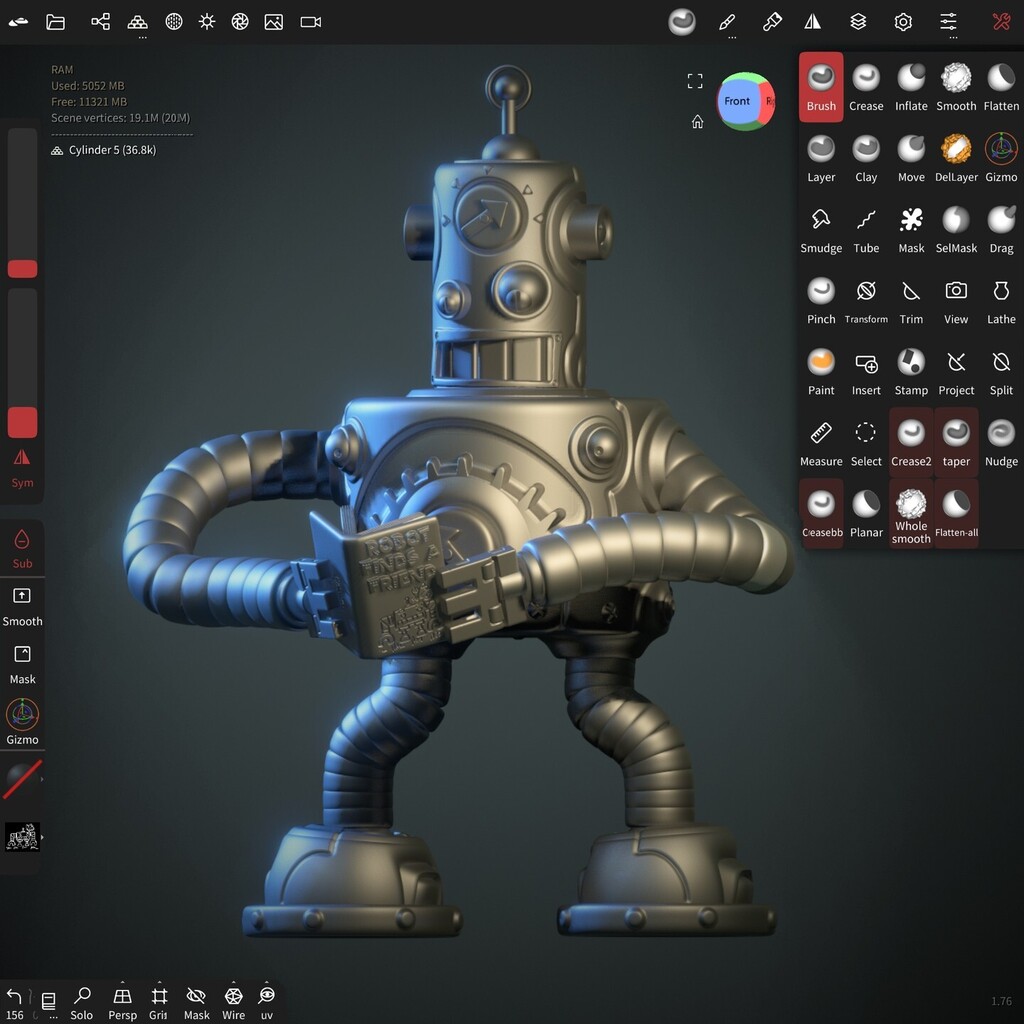The height and width of the screenshot is (1024, 1024).
Task: Open the Camera menu
Action: [310, 22]
